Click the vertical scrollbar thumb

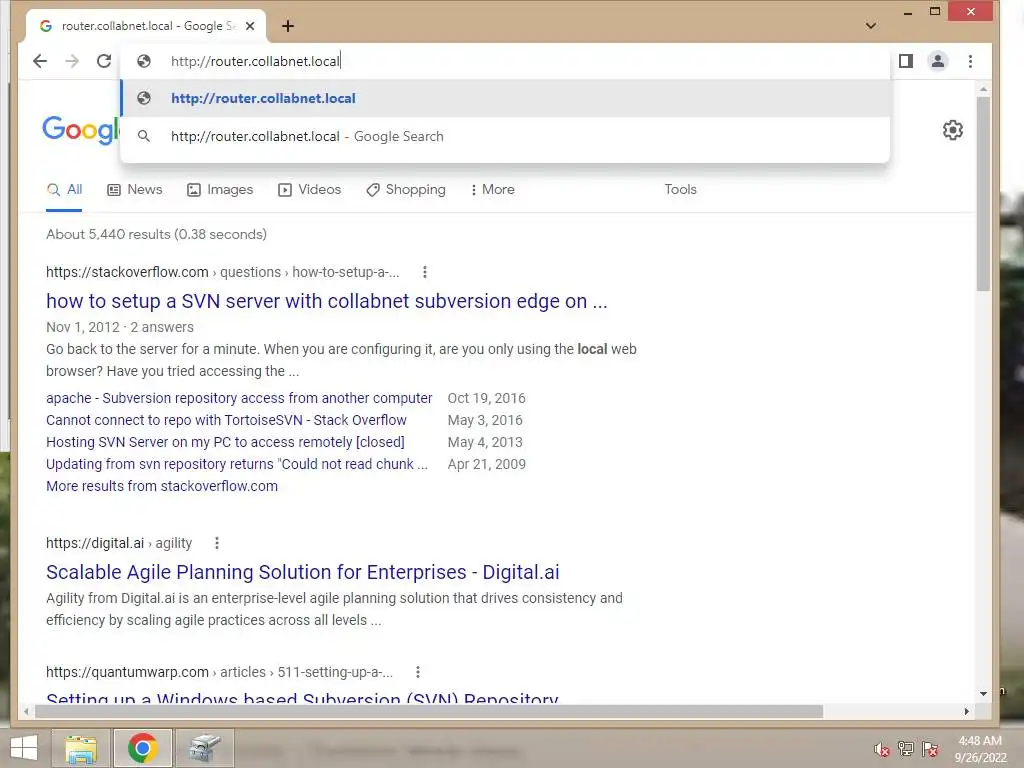(983, 194)
